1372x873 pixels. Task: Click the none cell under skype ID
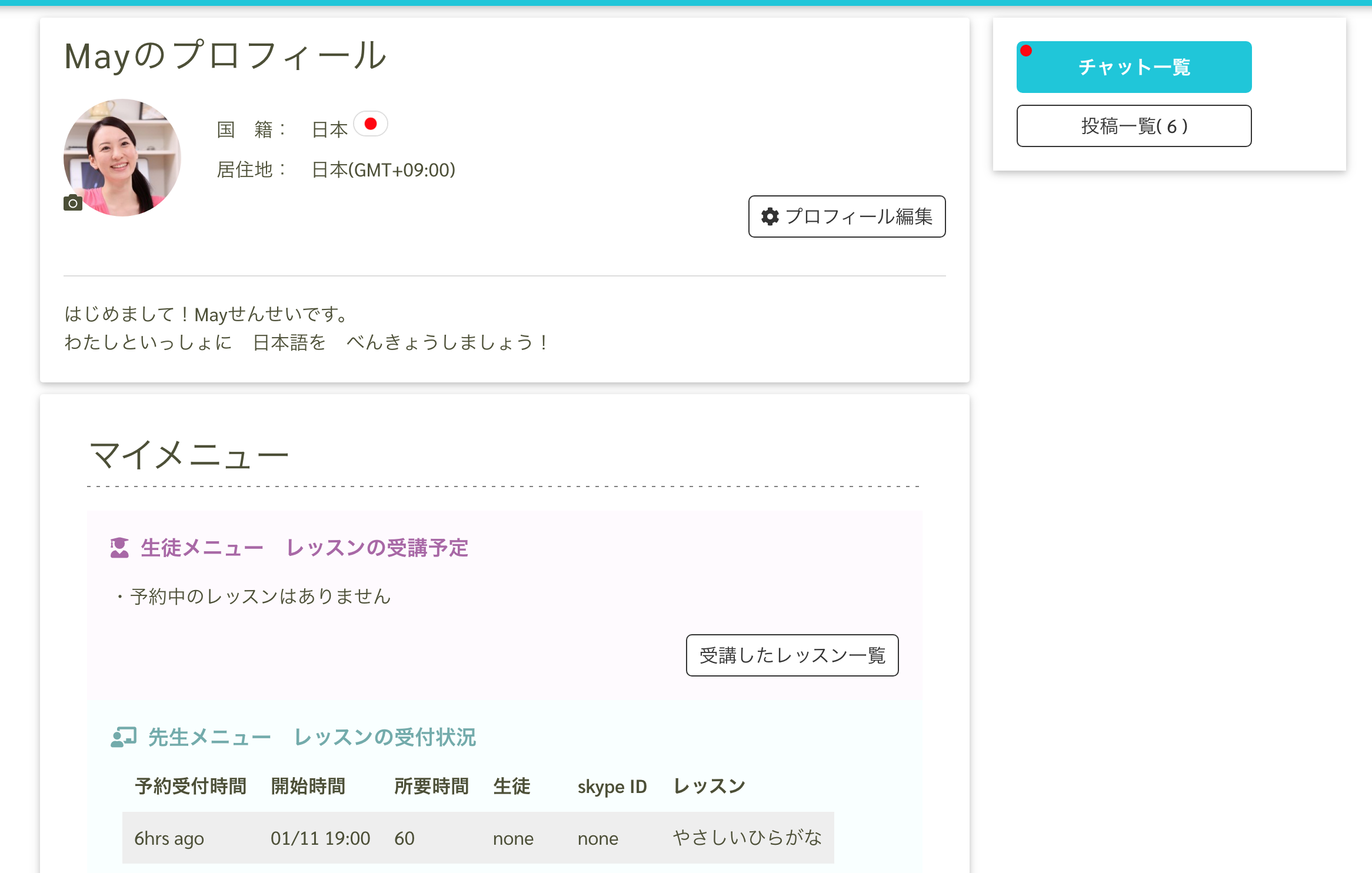(x=598, y=838)
